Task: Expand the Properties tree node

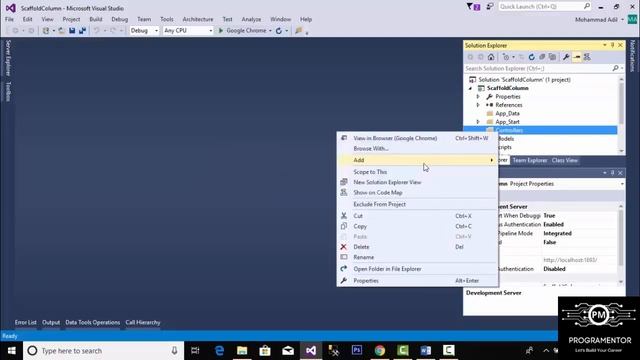Action: point(478,97)
